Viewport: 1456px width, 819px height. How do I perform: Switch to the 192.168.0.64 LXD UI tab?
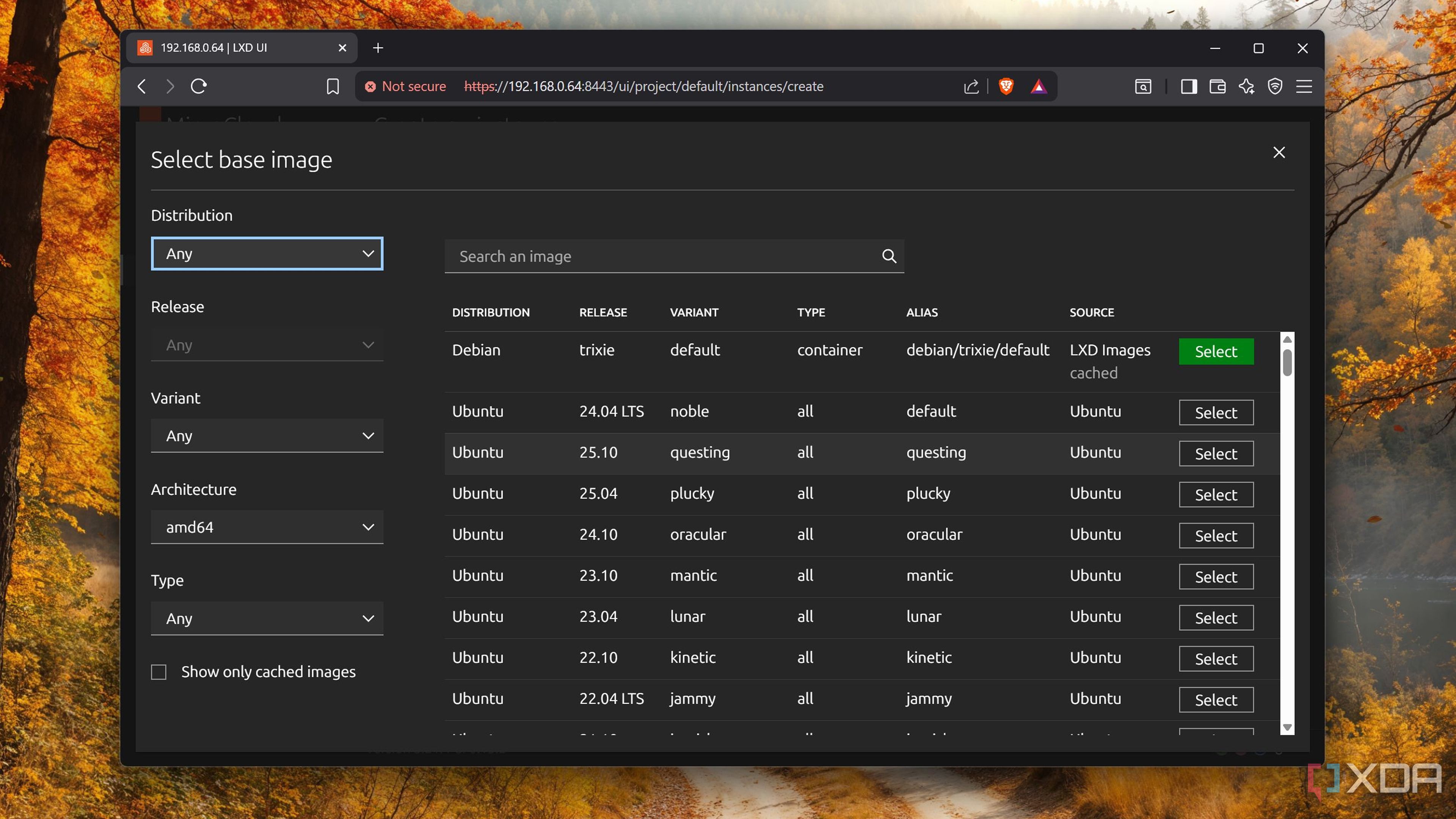coord(242,48)
